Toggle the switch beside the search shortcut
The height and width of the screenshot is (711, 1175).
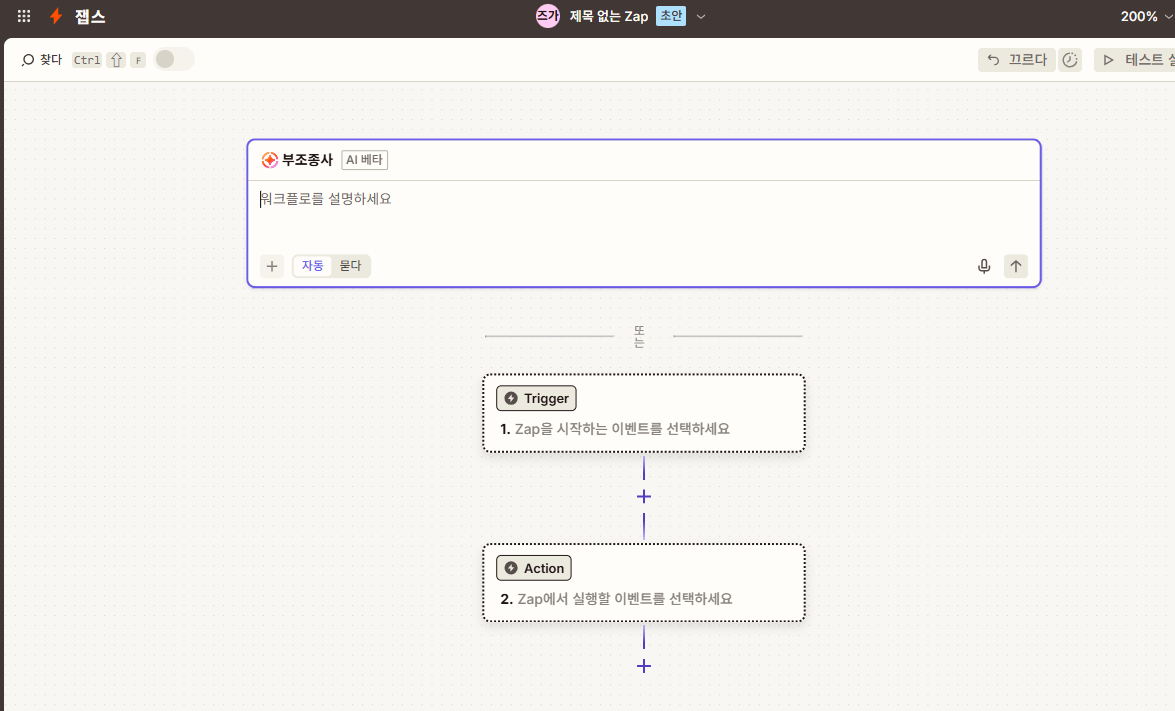coord(174,59)
